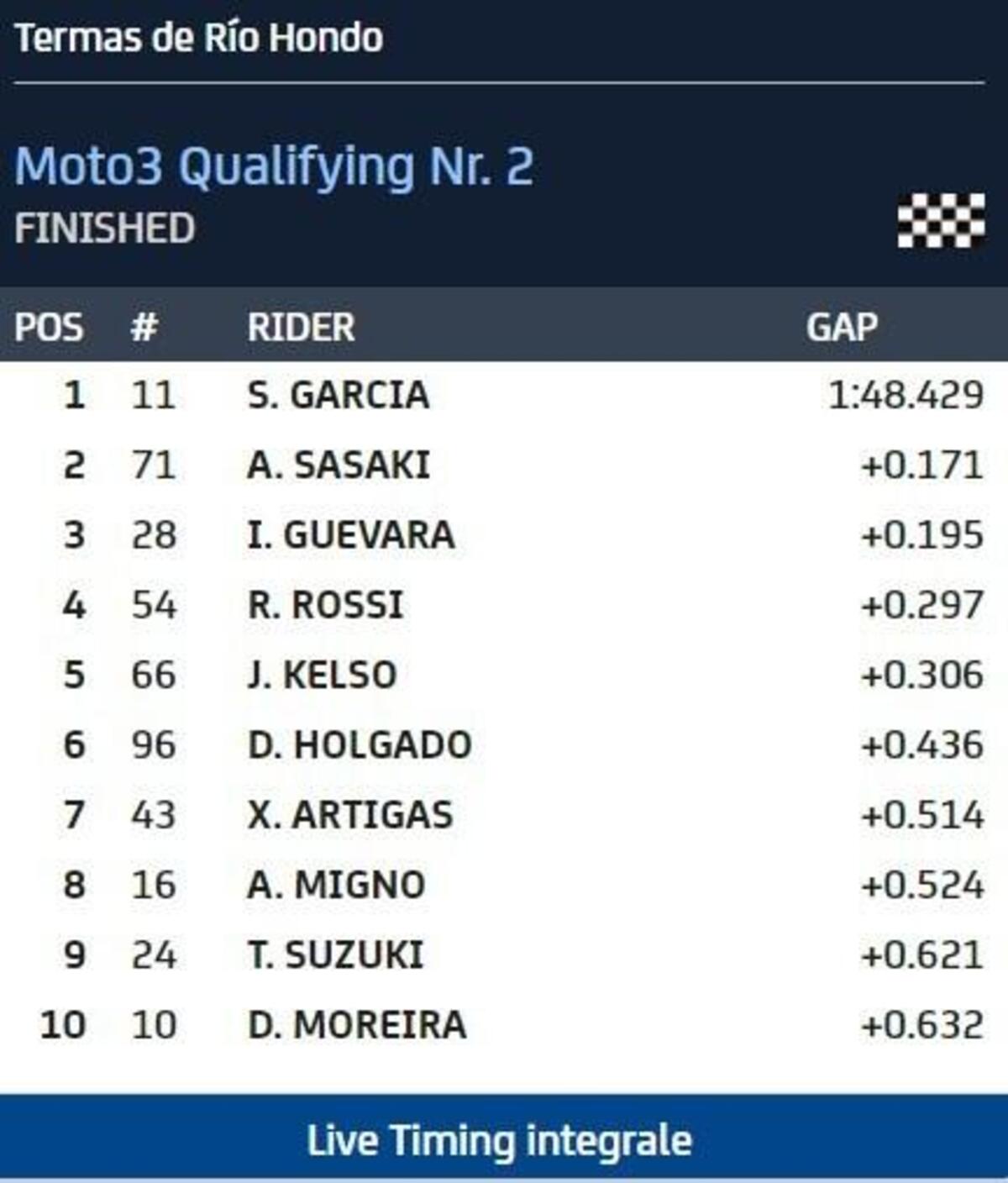1008x1183 pixels.
Task: Click T. Suzuki rider name
Action: click(x=335, y=955)
